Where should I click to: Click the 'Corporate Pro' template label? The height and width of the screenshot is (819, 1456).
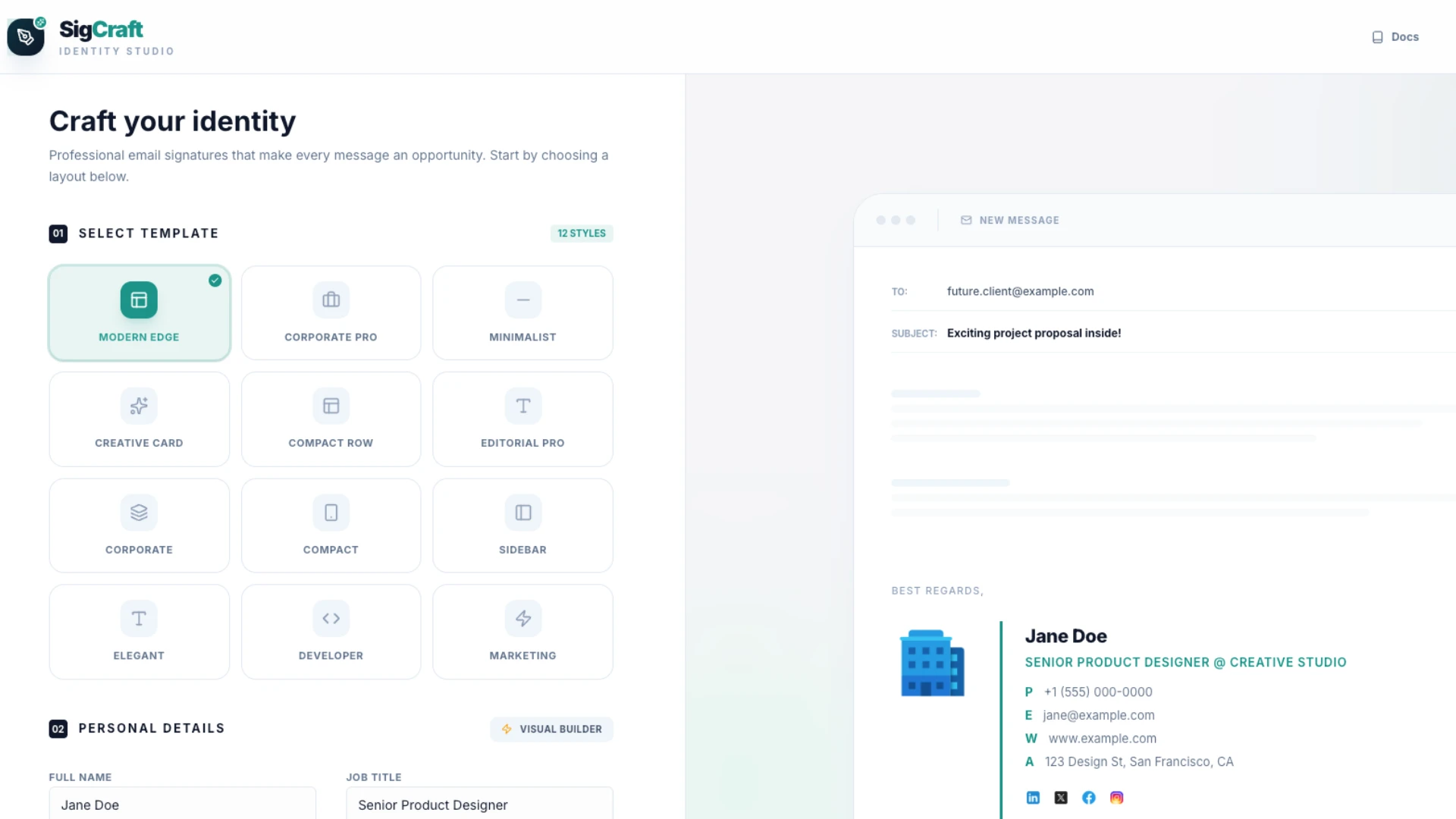331,337
